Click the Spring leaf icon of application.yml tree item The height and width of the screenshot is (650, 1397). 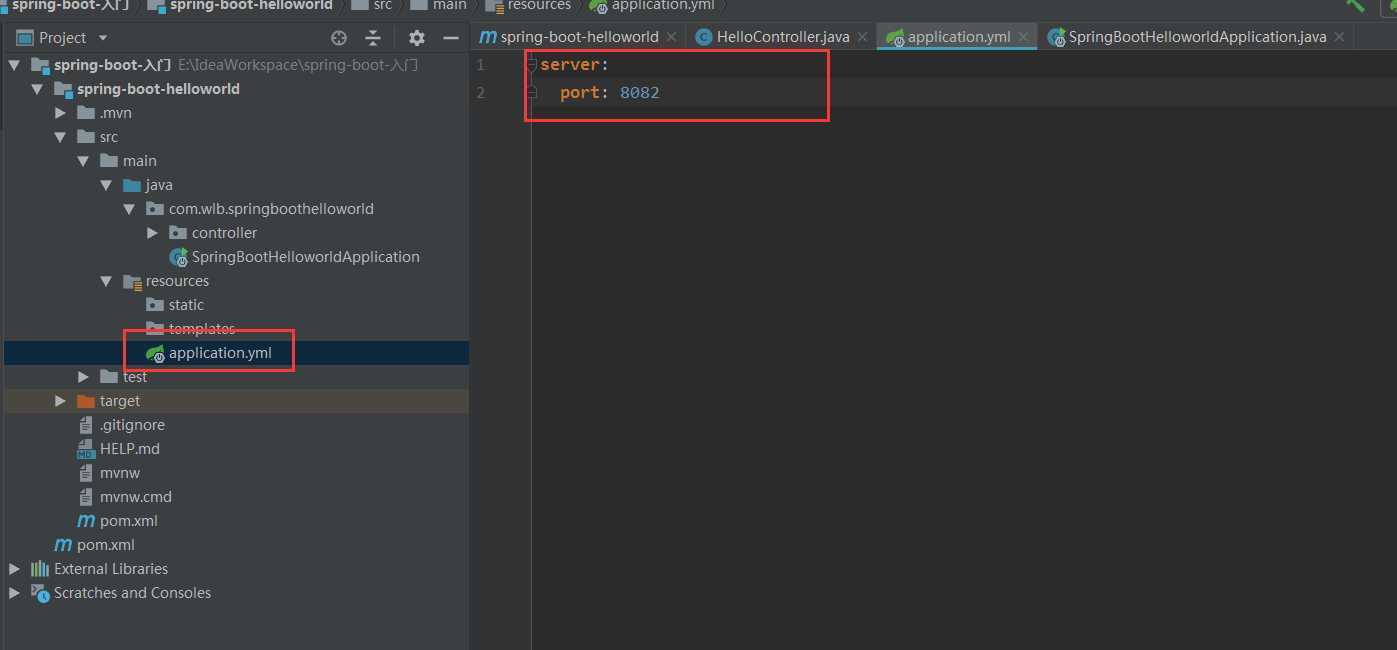pos(155,353)
